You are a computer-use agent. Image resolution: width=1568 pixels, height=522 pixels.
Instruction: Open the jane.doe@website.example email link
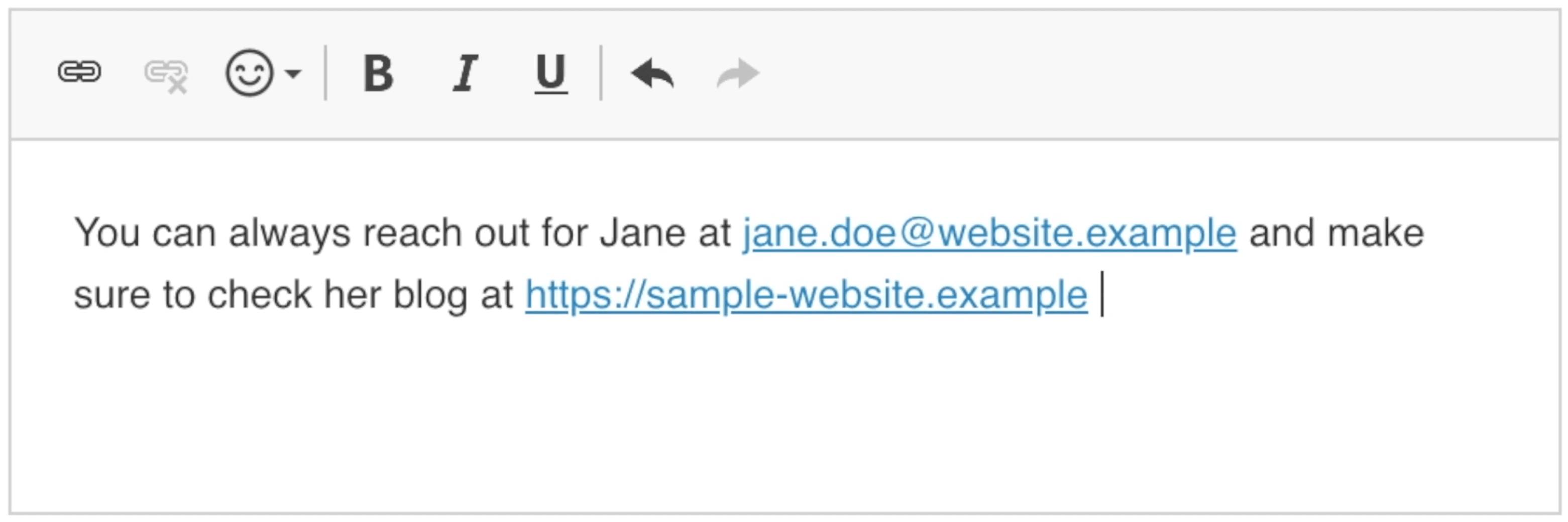click(989, 233)
